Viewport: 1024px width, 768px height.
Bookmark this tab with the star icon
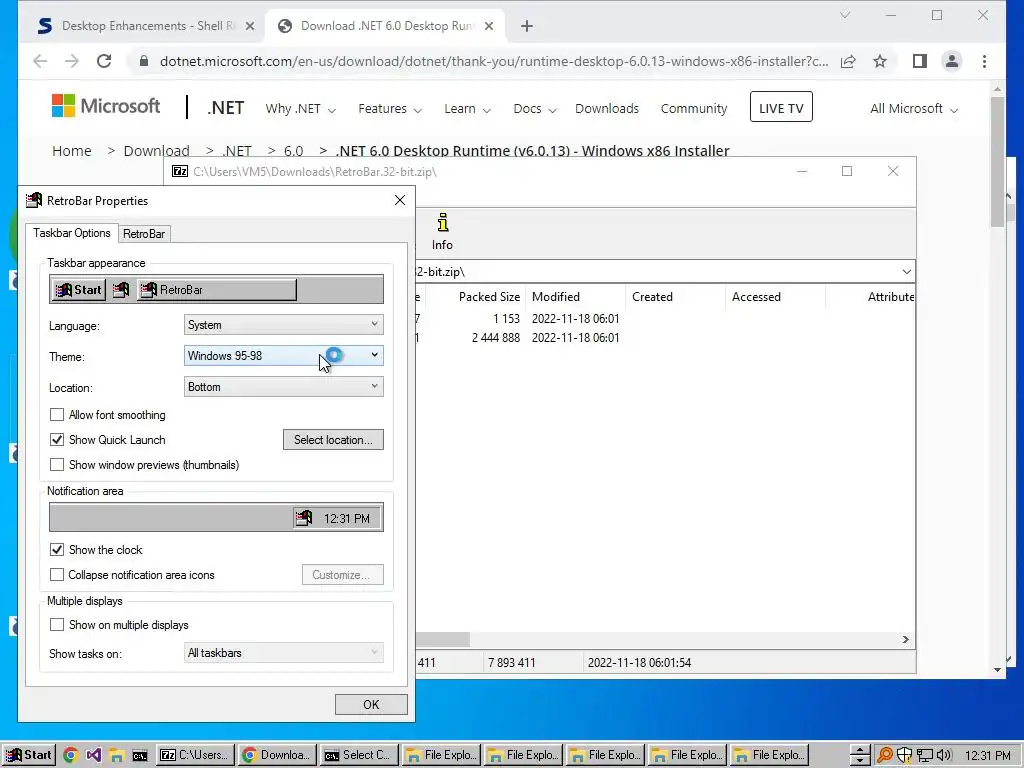880,61
